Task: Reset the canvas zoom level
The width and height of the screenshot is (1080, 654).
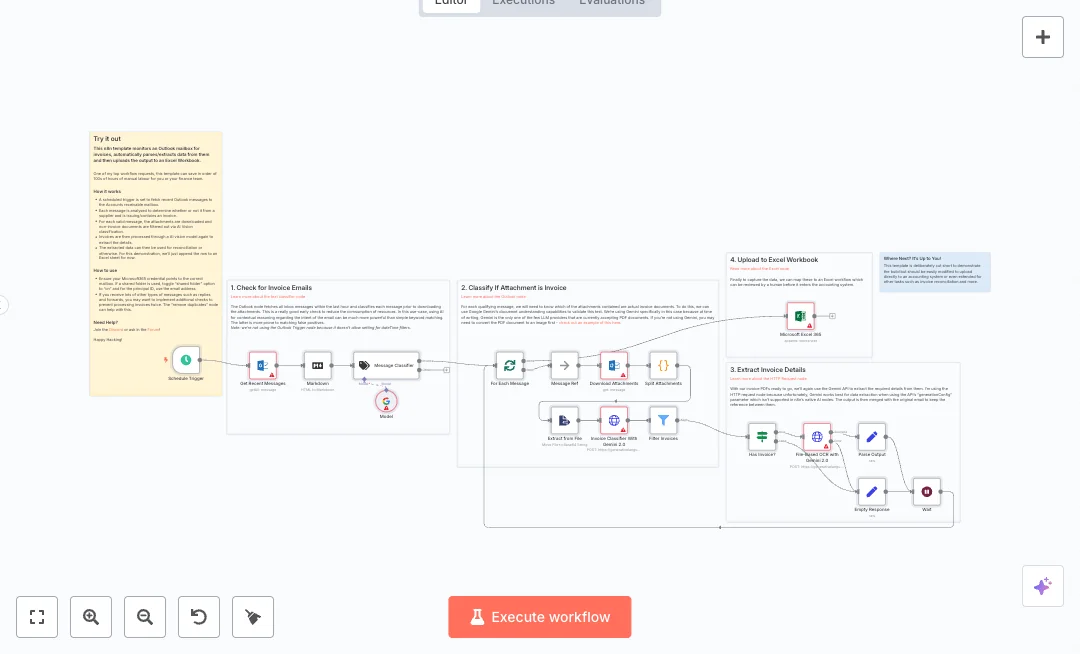Action: point(199,617)
